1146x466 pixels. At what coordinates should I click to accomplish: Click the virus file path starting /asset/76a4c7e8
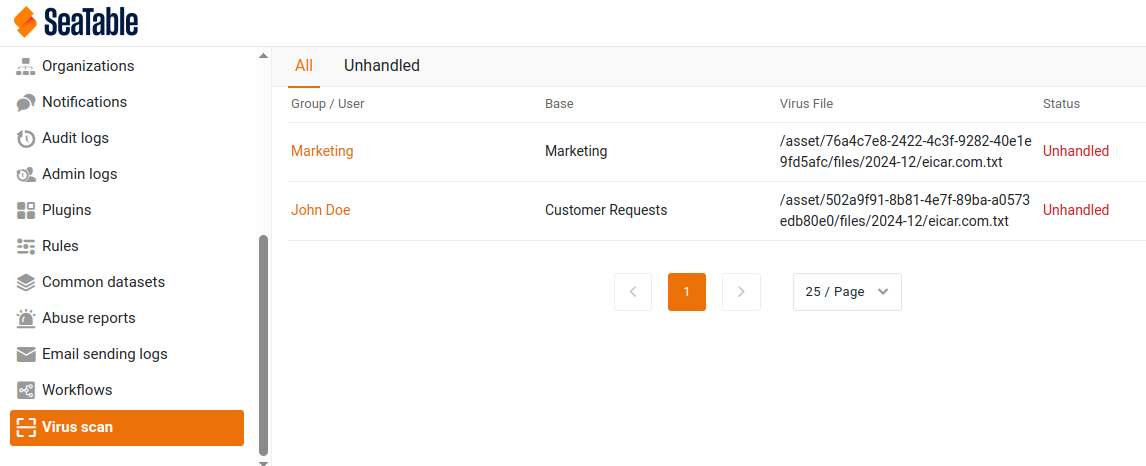[x=906, y=151]
